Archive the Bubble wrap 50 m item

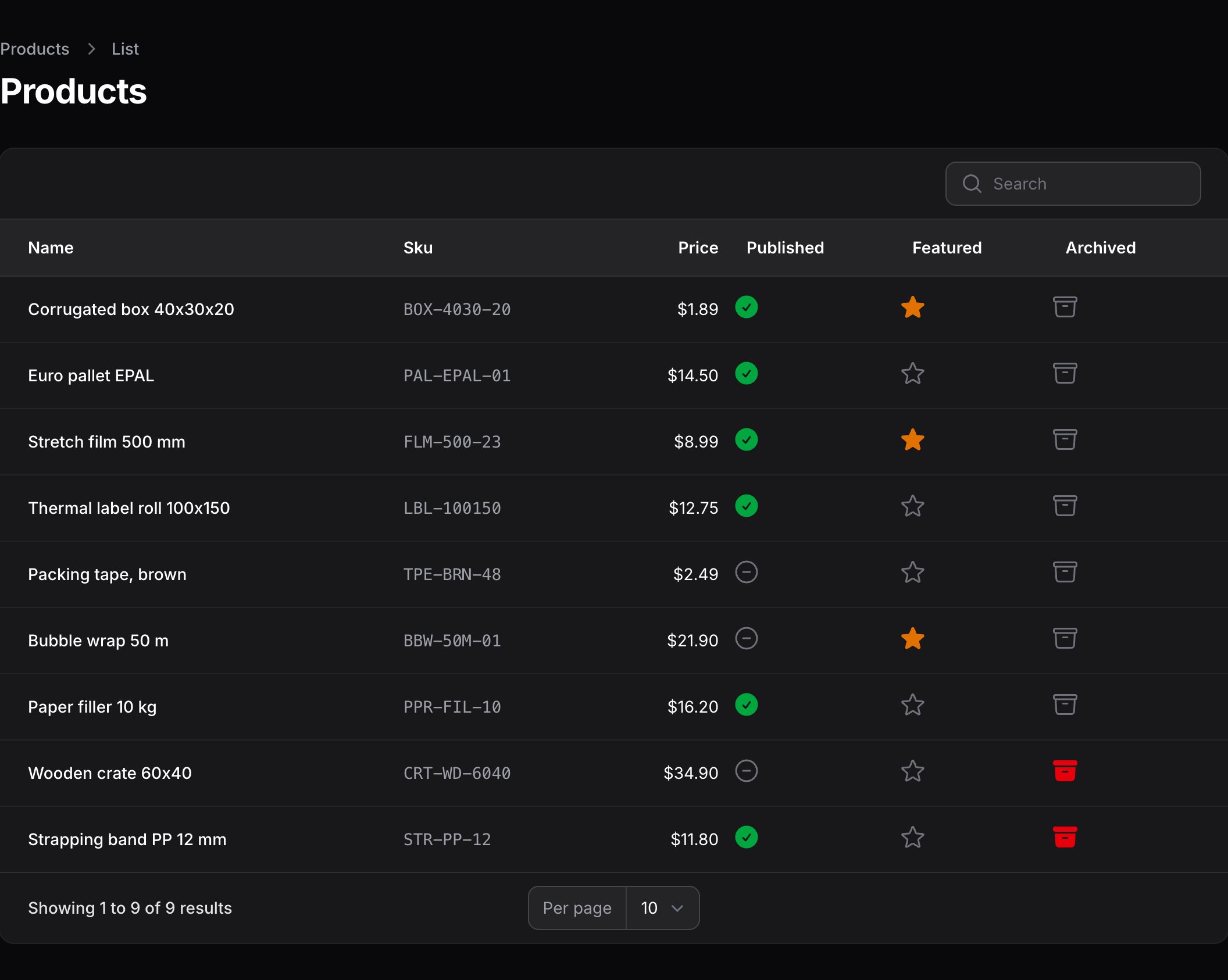(x=1065, y=639)
